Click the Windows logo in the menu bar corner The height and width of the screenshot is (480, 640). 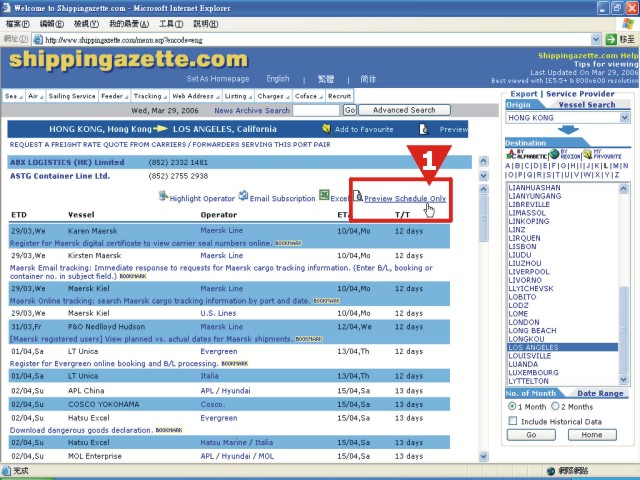pyautogui.click(x=627, y=24)
